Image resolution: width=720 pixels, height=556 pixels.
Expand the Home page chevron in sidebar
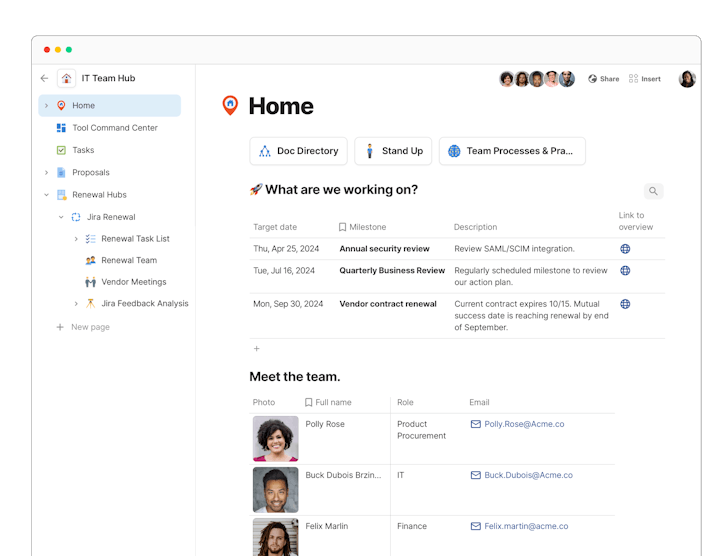46,106
